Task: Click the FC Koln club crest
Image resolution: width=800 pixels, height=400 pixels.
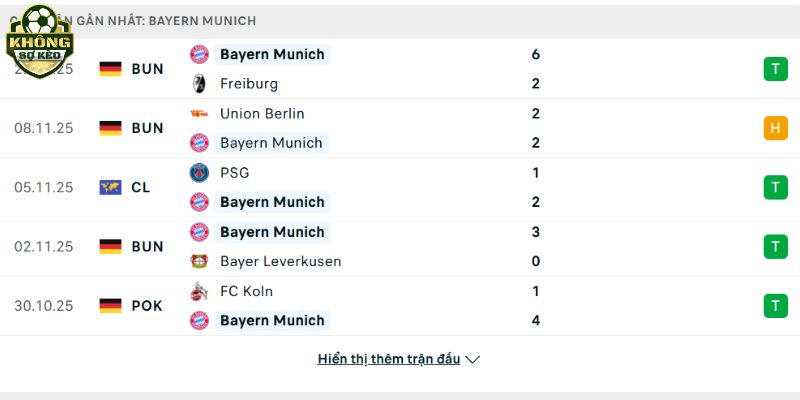Action: [199, 292]
